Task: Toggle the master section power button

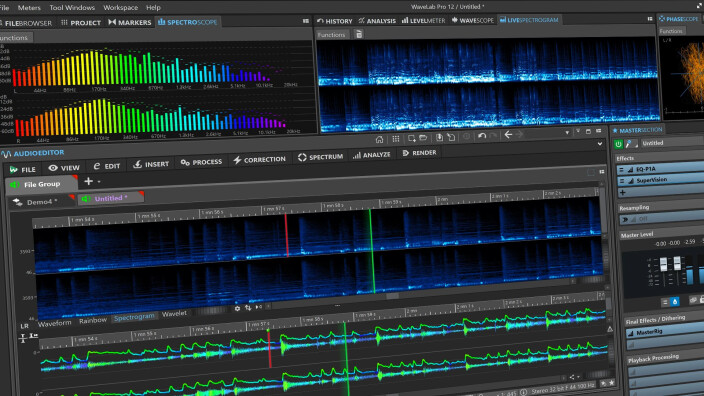Action: click(x=618, y=144)
